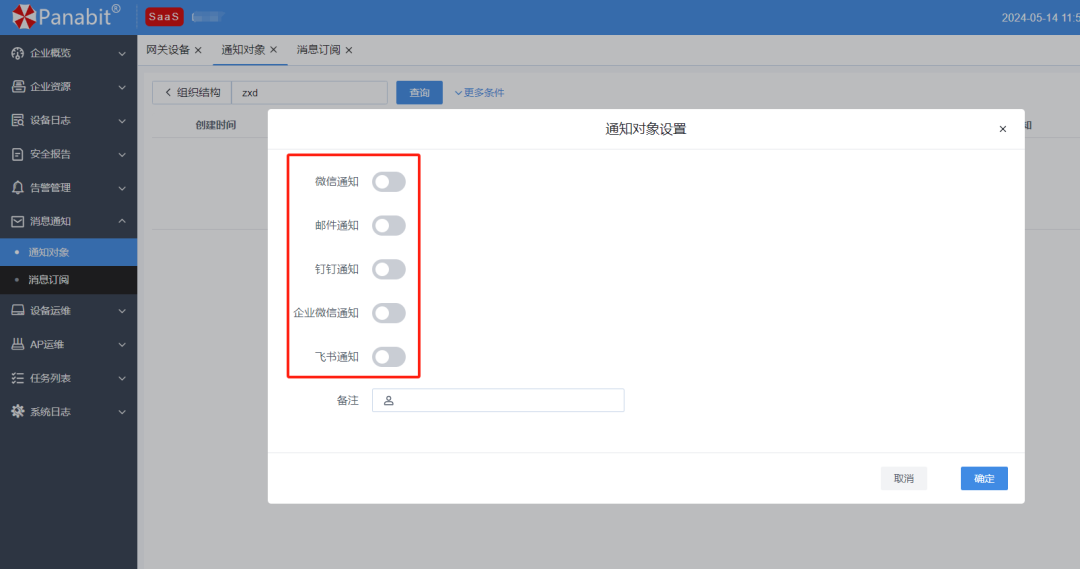1080x569 pixels.
Task: Click the SaaS red badge
Action: click(x=164, y=17)
